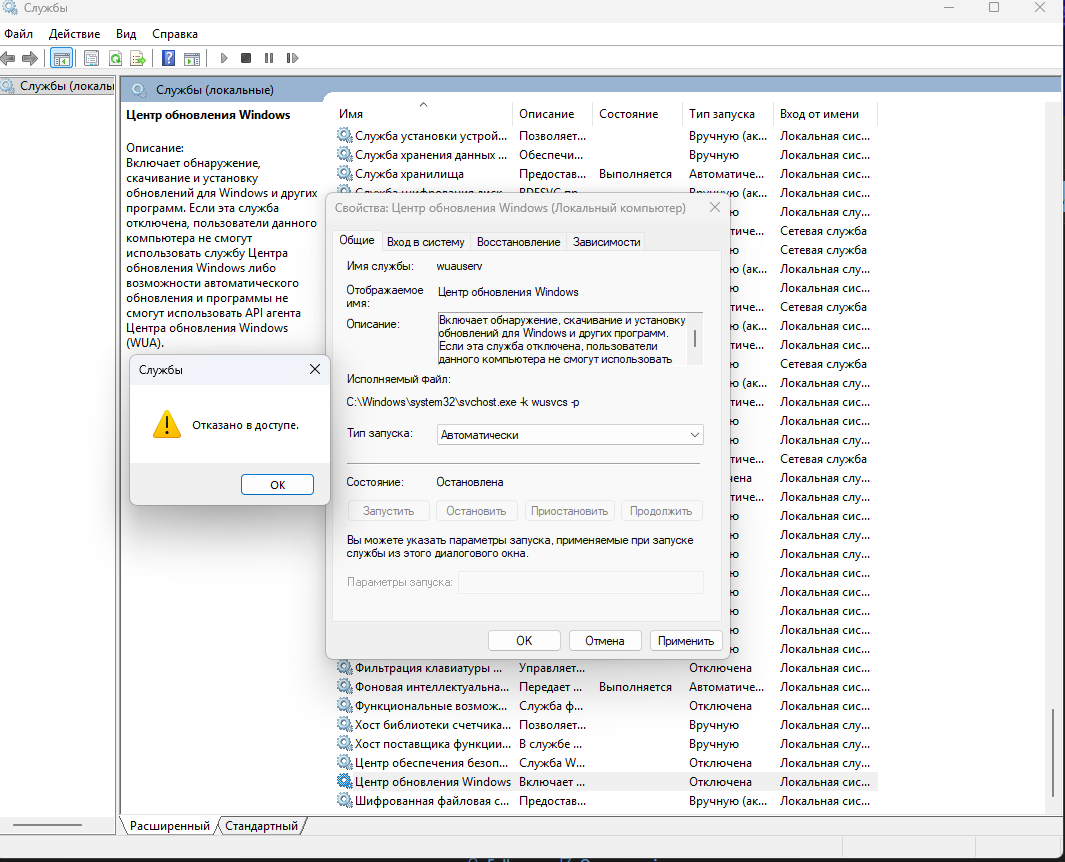Switch to the Вход в систему tab
The width and height of the screenshot is (1065, 862).
pos(425,242)
